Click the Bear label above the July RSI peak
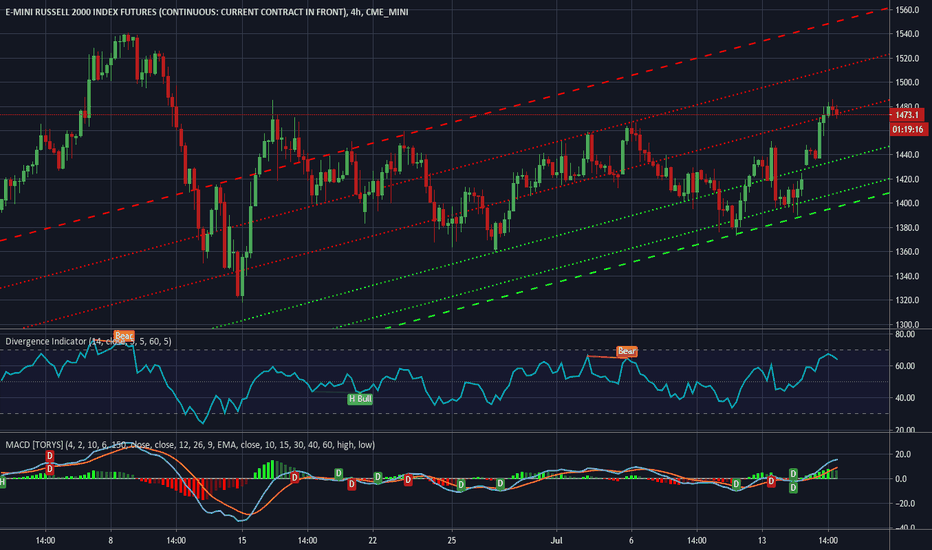 click(626, 351)
